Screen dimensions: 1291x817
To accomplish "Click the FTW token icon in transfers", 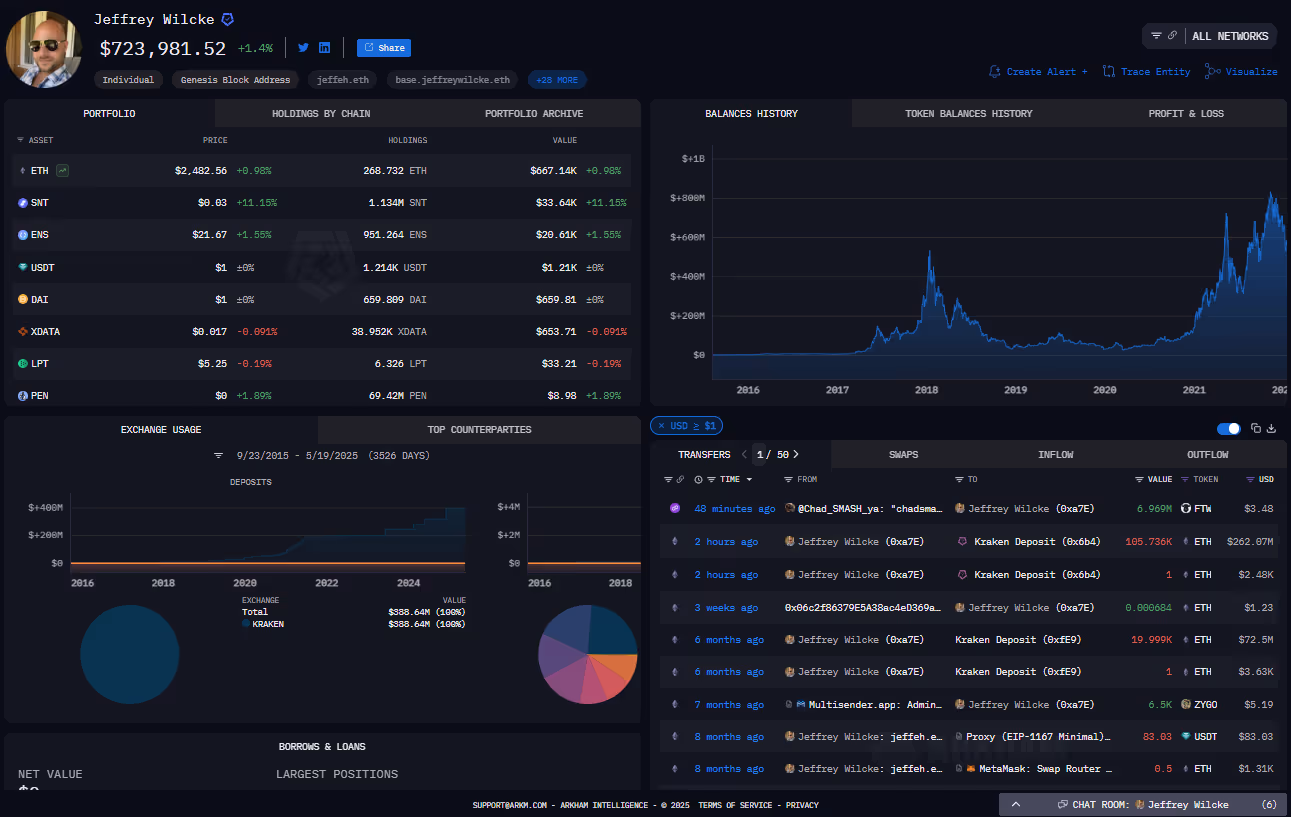I will coord(1186,508).
